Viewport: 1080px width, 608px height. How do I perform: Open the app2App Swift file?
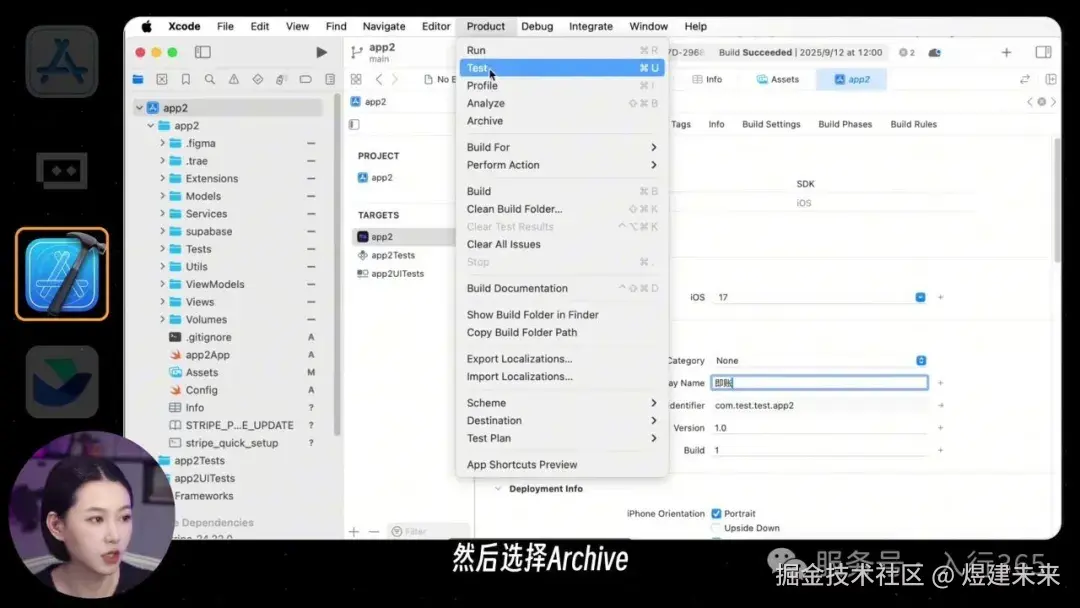207,355
